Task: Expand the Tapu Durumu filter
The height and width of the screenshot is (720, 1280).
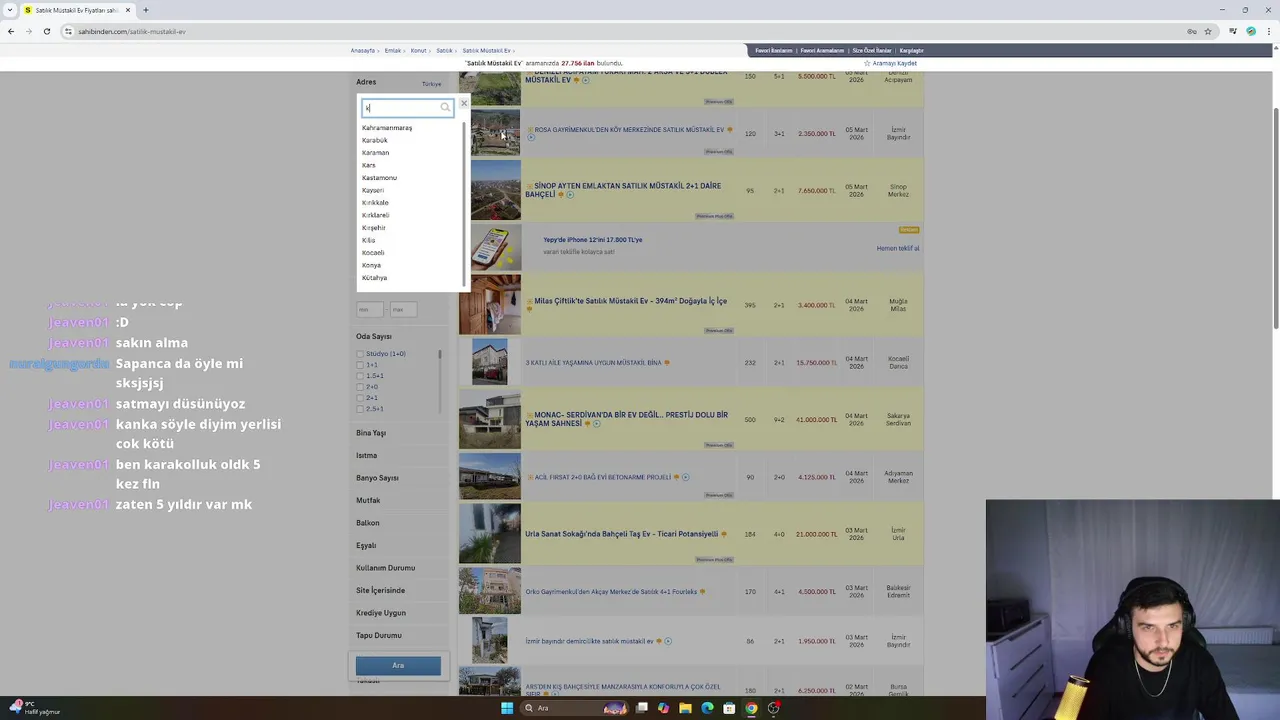Action: point(378,636)
